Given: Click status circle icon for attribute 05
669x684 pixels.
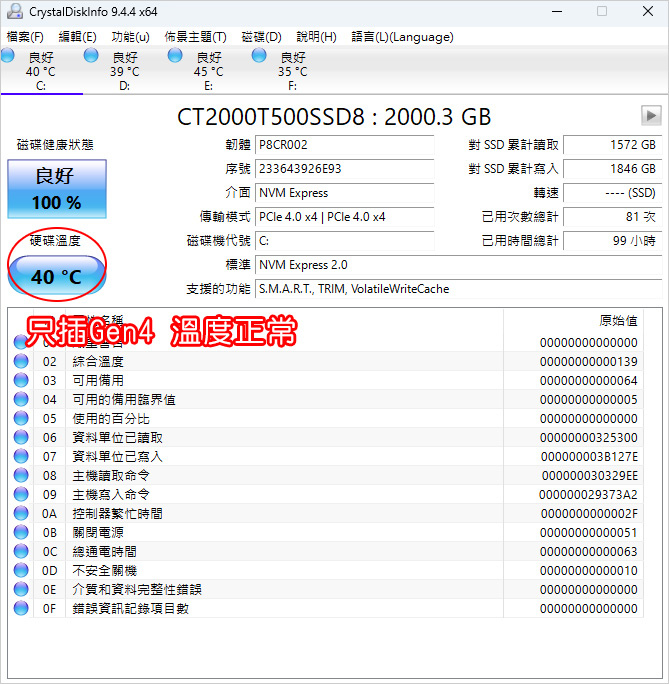Looking at the screenshot, I should (x=21, y=418).
